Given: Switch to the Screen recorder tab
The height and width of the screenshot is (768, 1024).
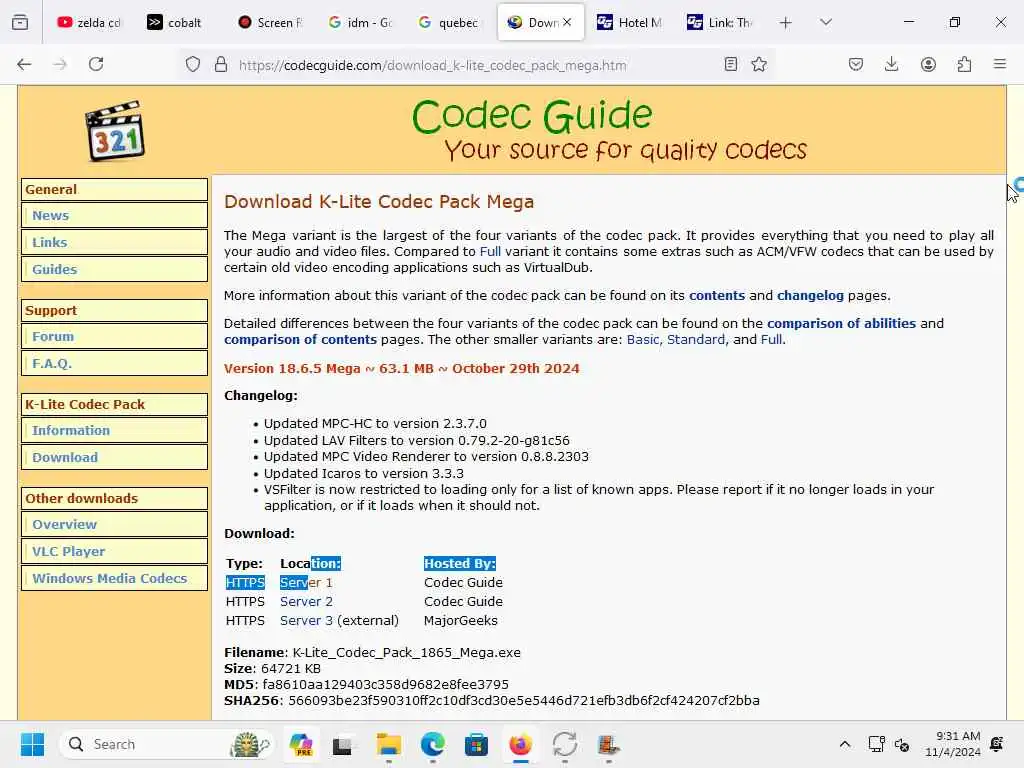Looking at the screenshot, I should 271,23.
